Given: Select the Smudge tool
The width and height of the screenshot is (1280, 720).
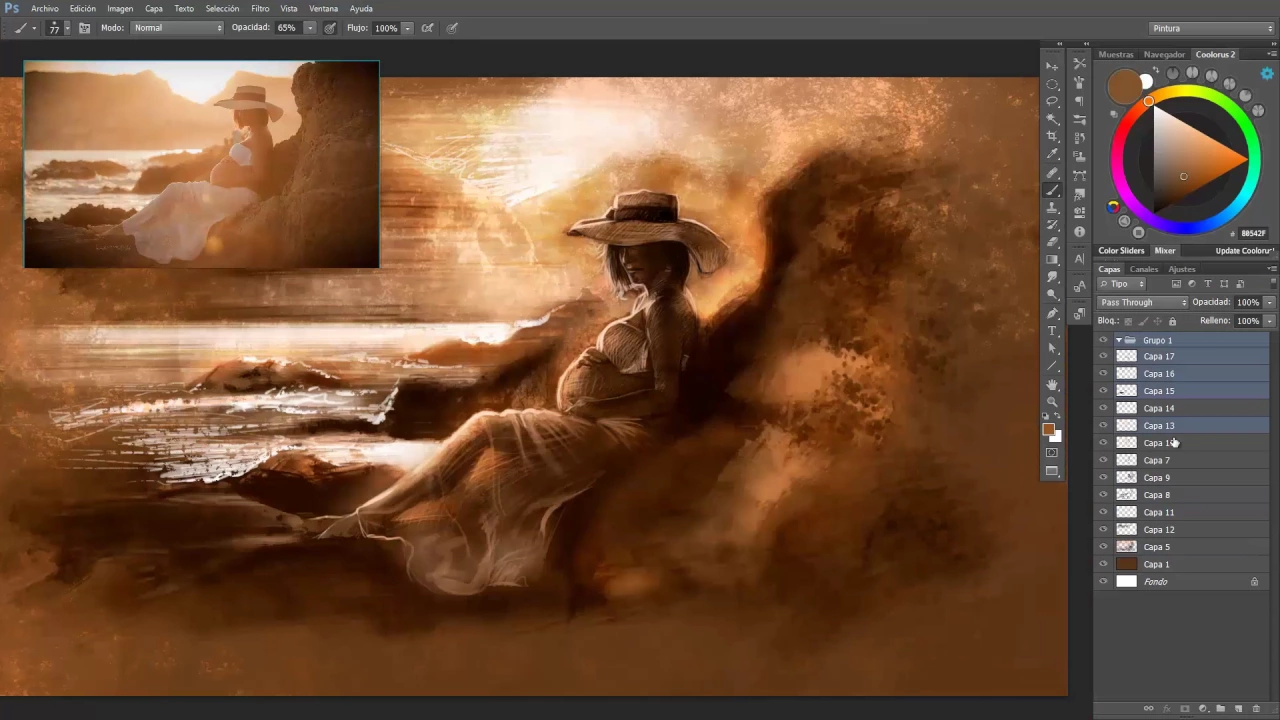Looking at the screenshot, I should [x=1052, y=278].
